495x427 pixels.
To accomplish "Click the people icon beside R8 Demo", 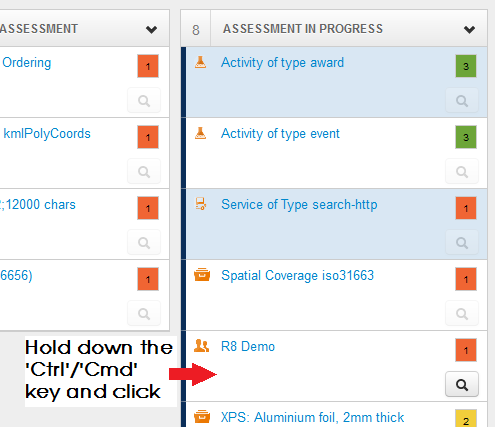I will coord(201,346).
